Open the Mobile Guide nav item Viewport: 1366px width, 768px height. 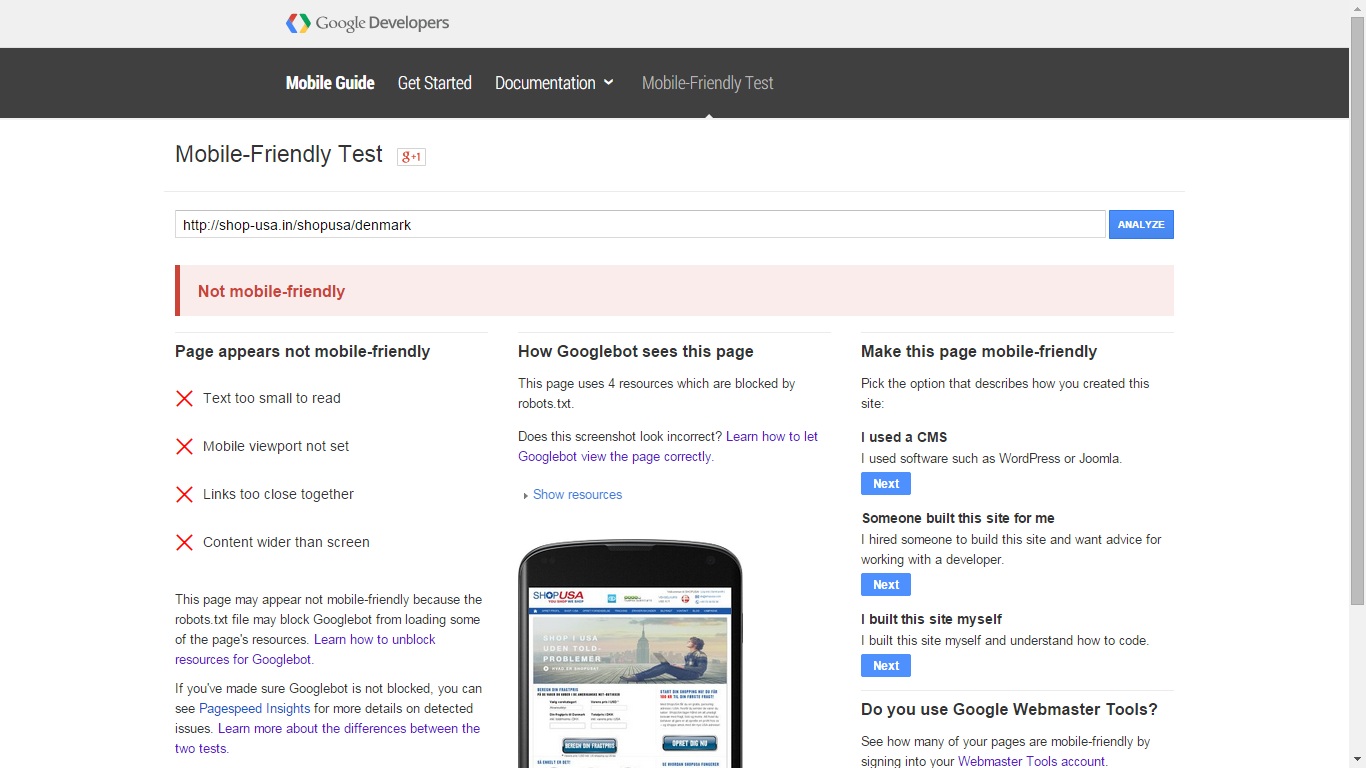(x=330, y=83)
